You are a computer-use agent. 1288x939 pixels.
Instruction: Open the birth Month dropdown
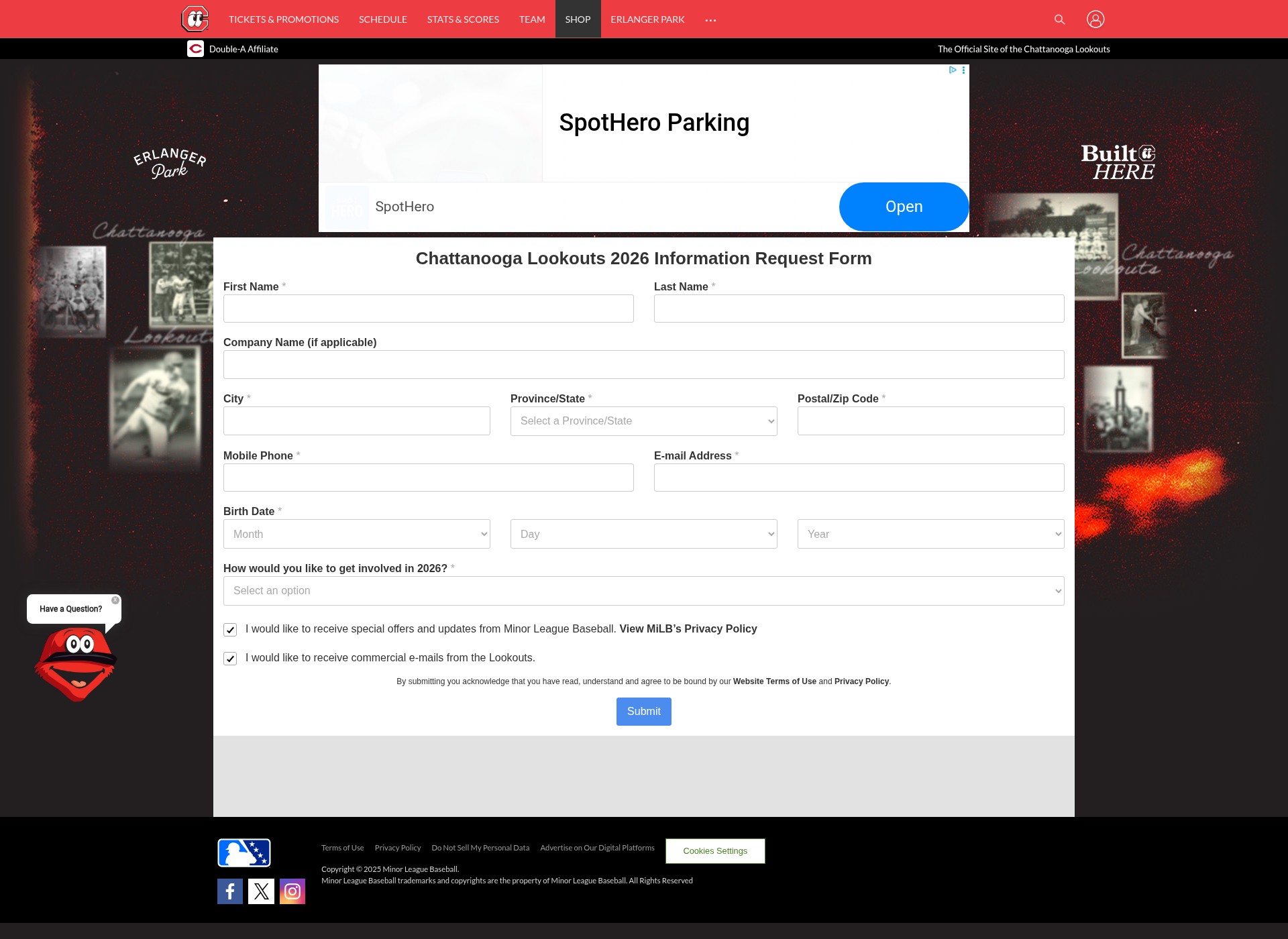tap(357, 534)
